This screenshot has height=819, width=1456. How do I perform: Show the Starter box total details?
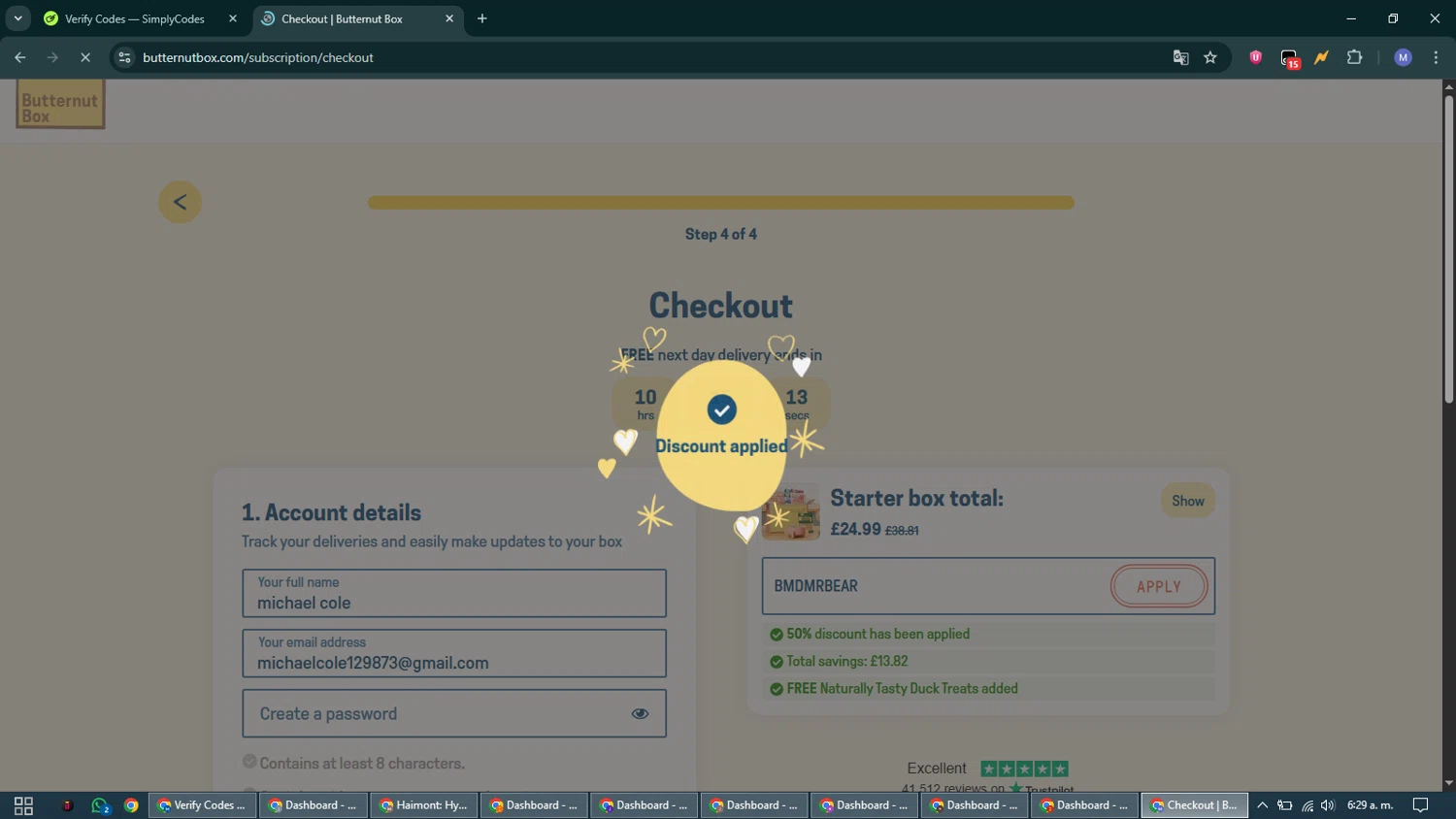[1187, 501]
